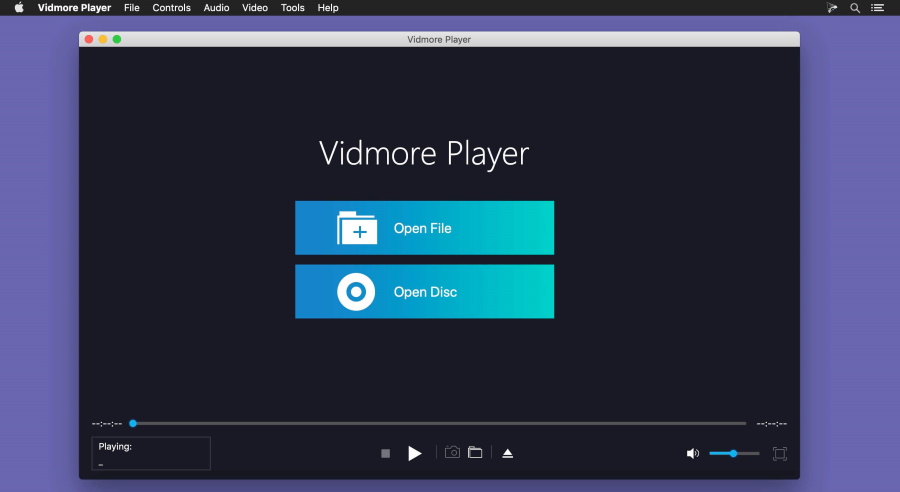Viewport: 900px width, 492px height.
Task: Click the seek bar position handle
Action: [x=133, y=424]
